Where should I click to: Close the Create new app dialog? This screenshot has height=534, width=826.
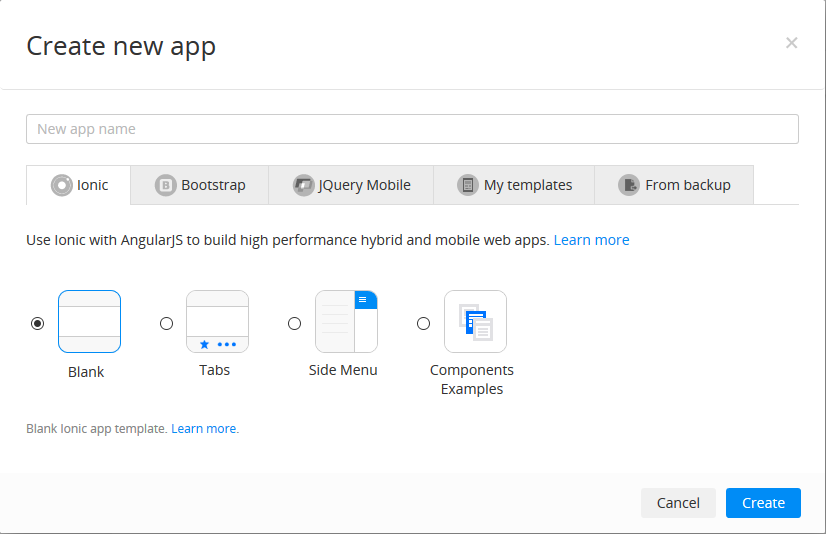point(791,43)
